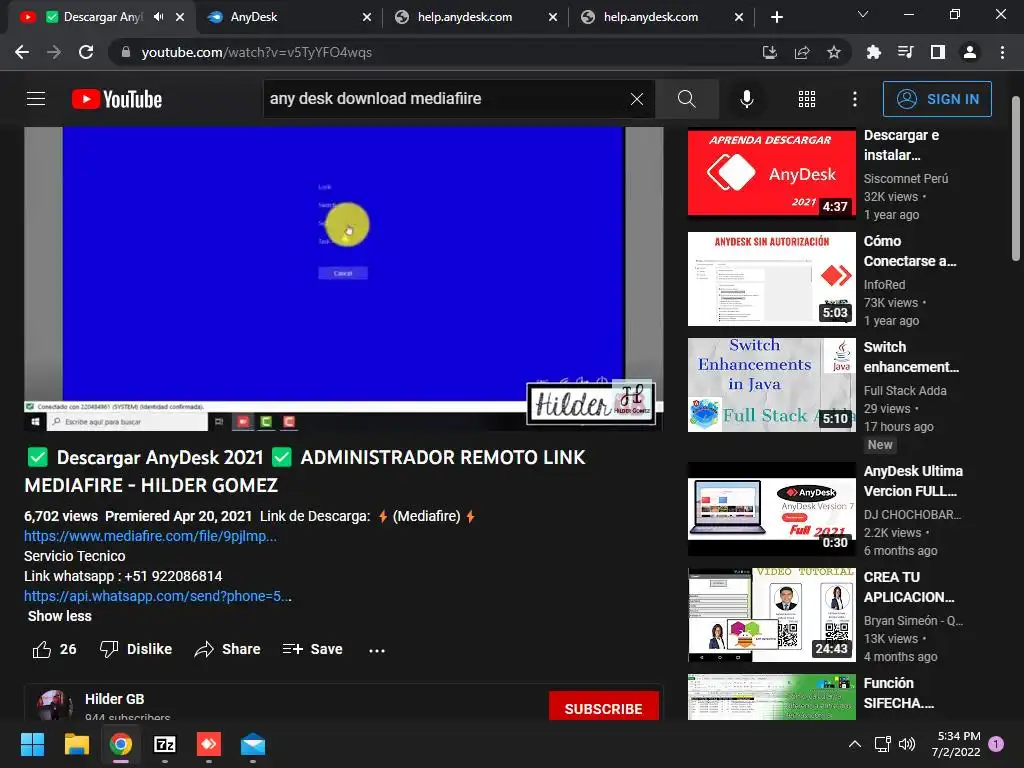
Task: Click the browser forward arrow
Action: point(54,52)
